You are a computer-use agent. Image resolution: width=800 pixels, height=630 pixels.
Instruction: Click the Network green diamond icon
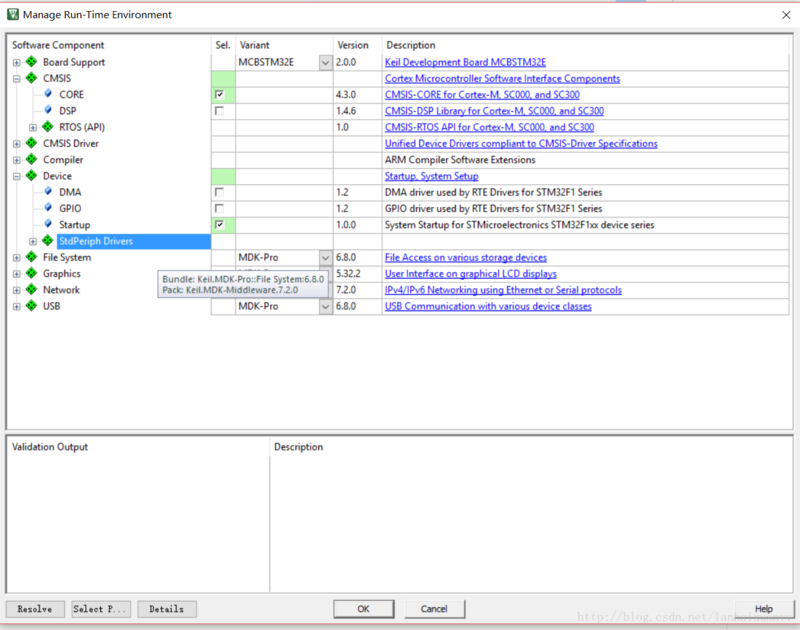[x=32, y=289]
